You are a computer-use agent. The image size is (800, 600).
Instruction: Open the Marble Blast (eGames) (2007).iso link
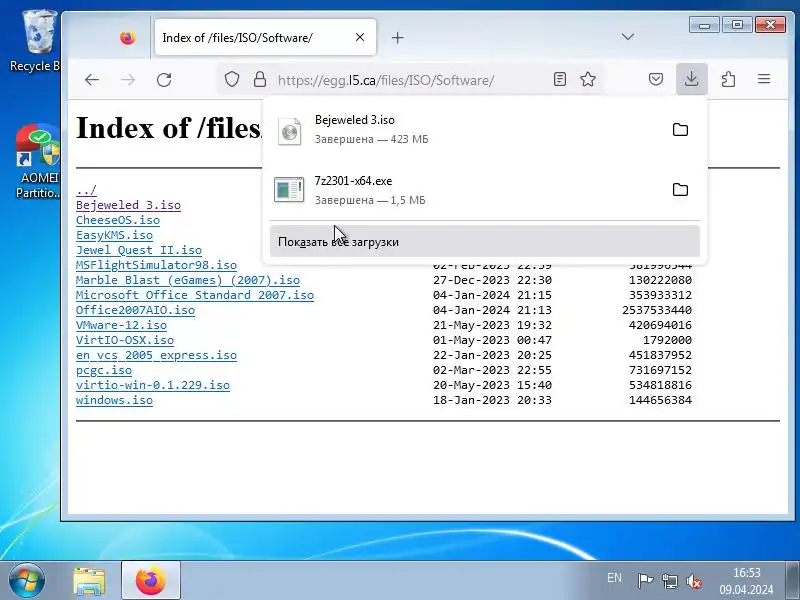pyautogui.click(x=188, y=280)
